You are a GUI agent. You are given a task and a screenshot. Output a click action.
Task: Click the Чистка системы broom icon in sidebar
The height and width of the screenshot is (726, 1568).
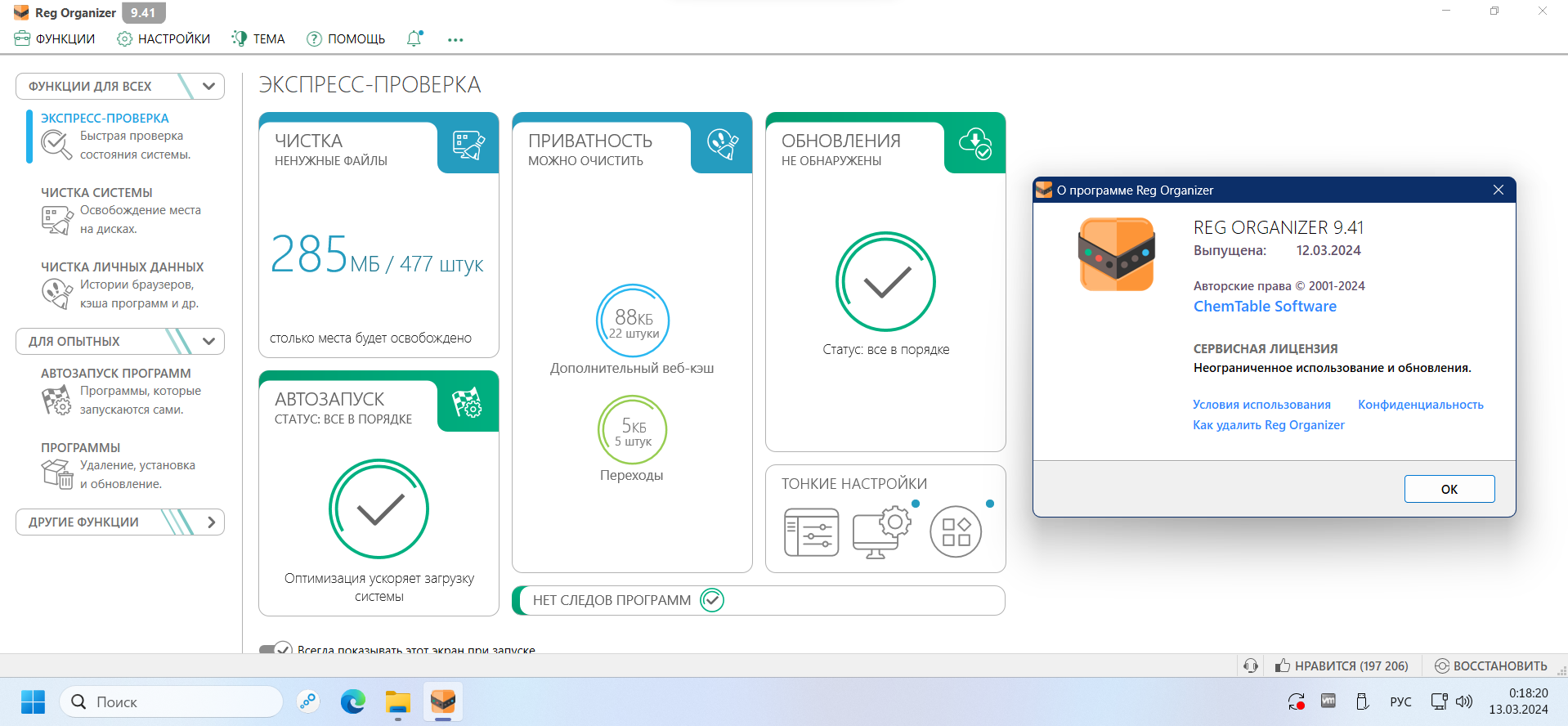(x=57, y=220)
